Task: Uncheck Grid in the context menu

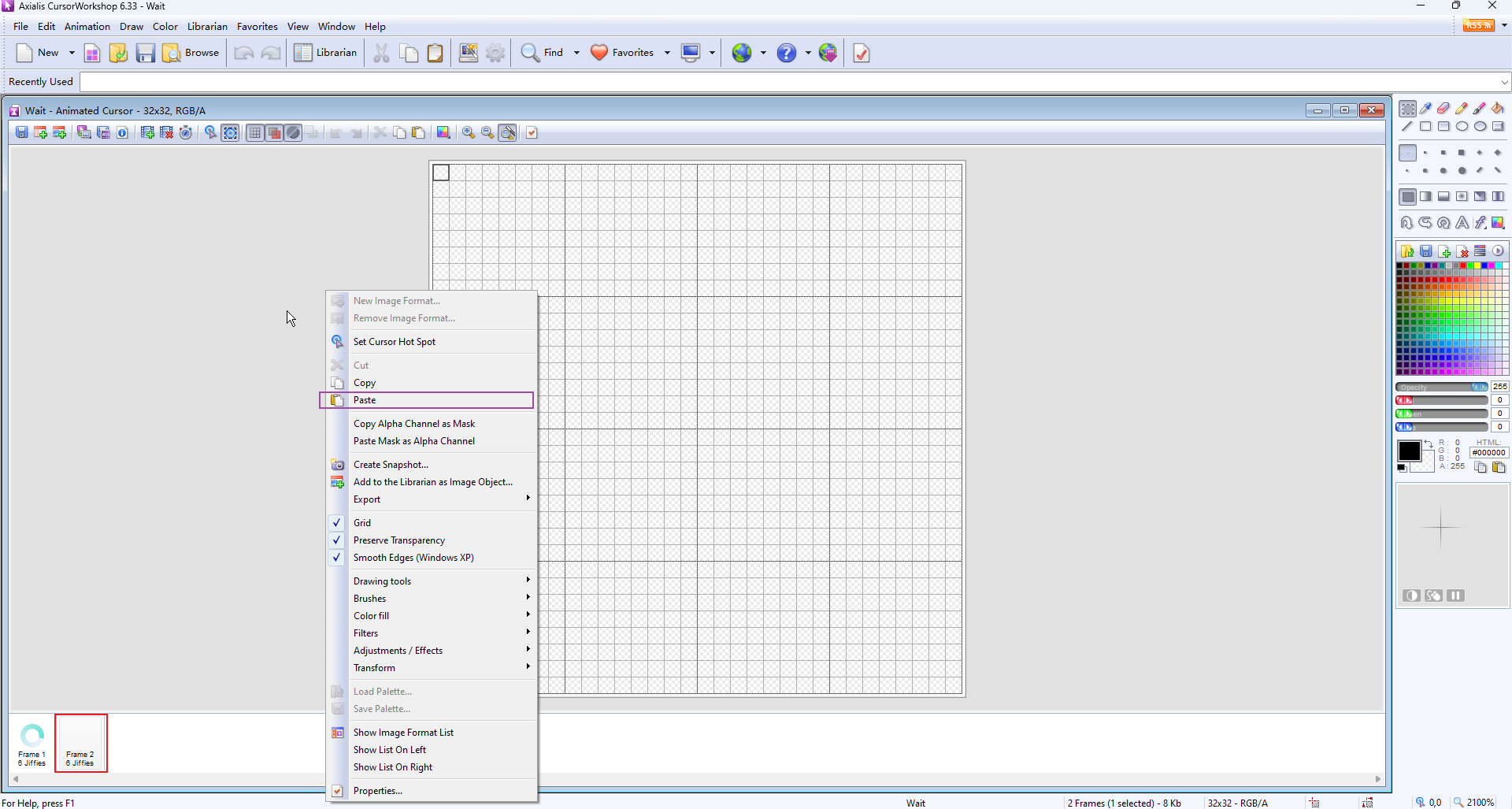Action: tap(362, 523)
